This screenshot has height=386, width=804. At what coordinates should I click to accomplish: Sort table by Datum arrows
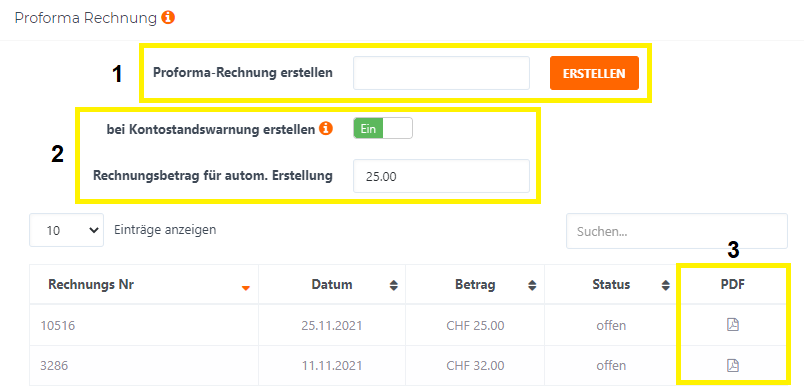pos(394,286)
